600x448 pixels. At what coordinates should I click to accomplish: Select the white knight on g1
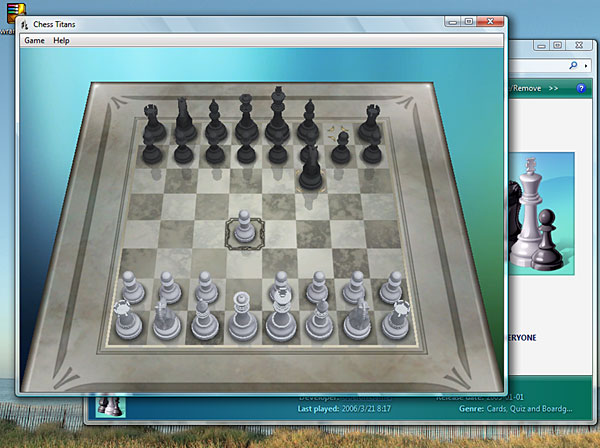[357, 319]
